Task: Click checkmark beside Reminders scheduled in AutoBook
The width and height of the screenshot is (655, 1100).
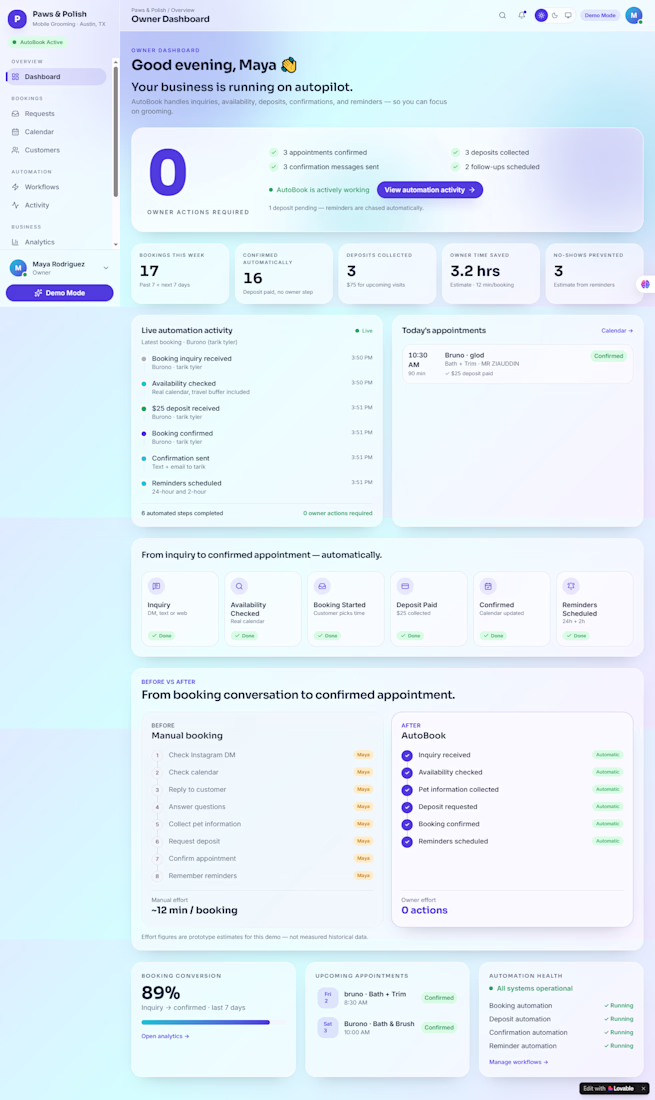Action: pos(407,842)
